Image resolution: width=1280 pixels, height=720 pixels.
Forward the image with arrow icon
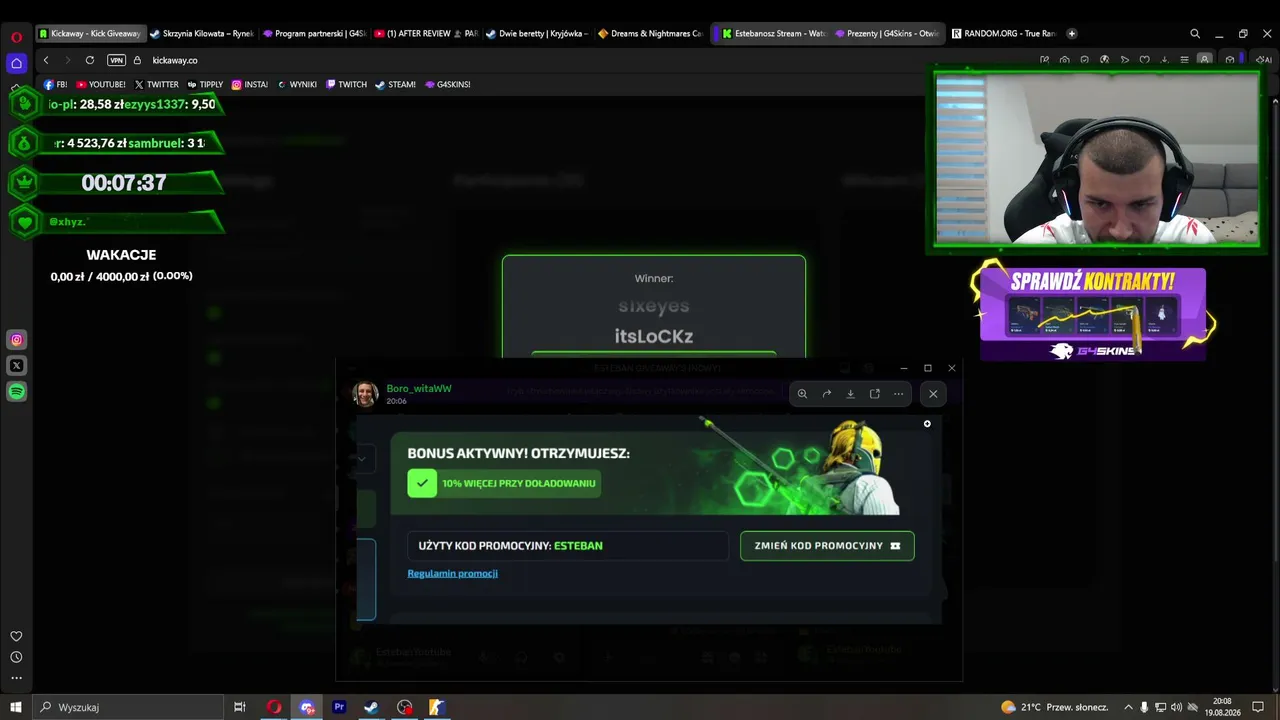(x=827, y=394)
